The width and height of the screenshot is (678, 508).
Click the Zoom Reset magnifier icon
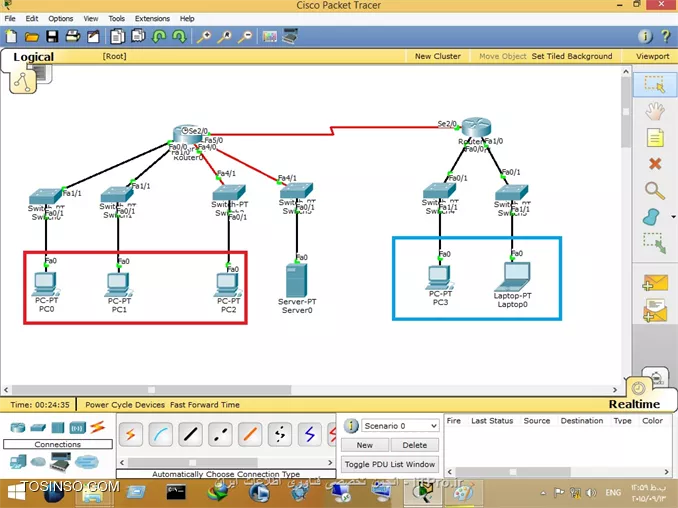[x=224, y=37]
